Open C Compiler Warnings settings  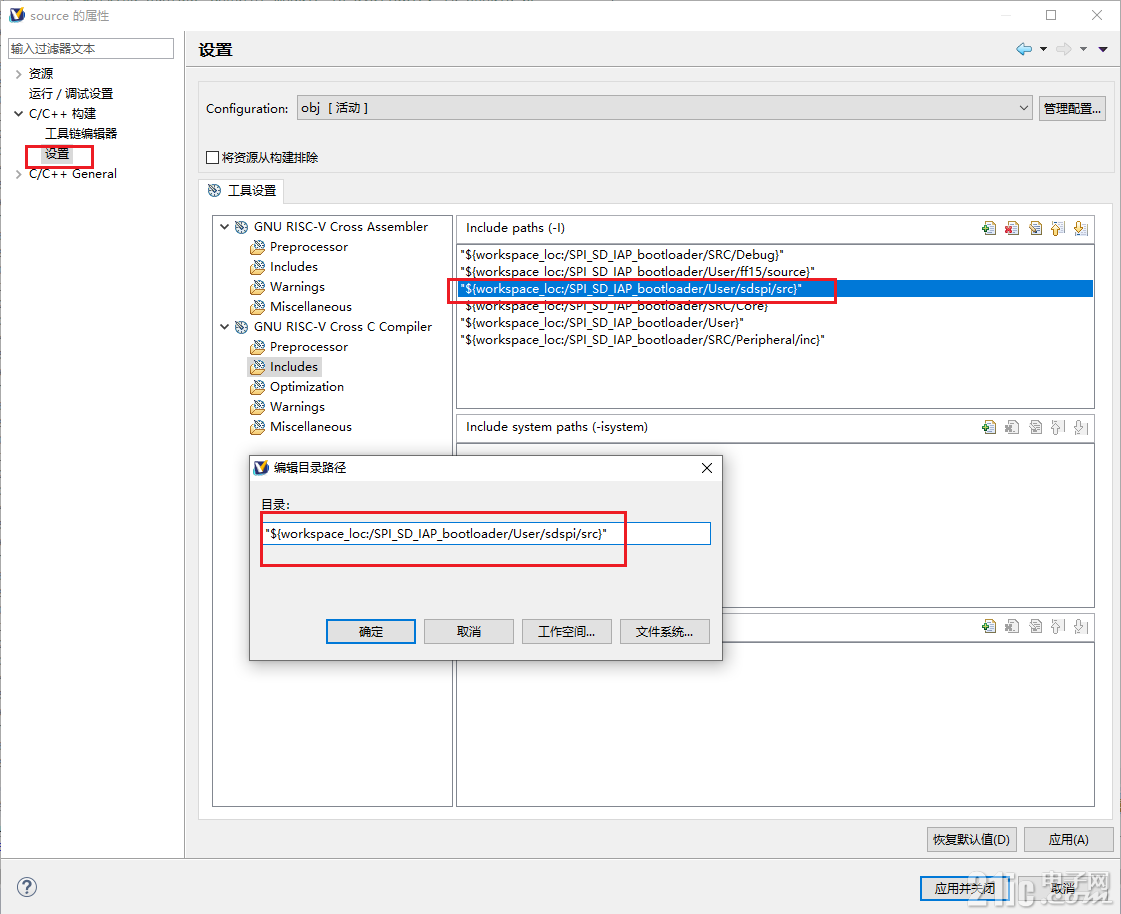click(297, 407)
